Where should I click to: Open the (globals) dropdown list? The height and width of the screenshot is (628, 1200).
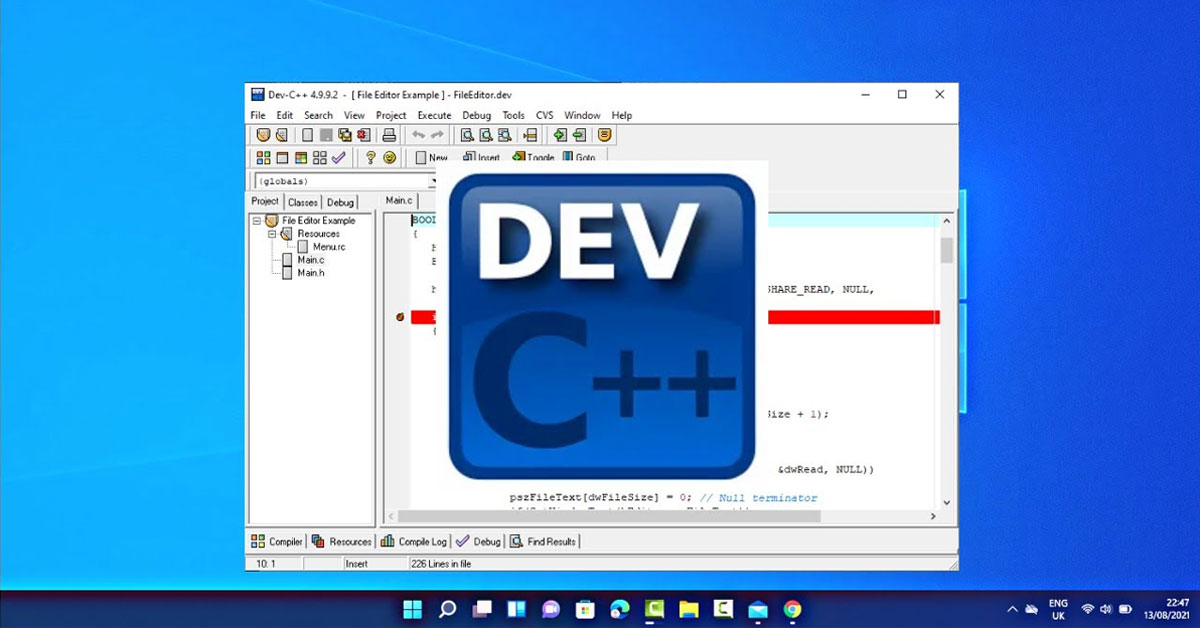tap(432, 181)
